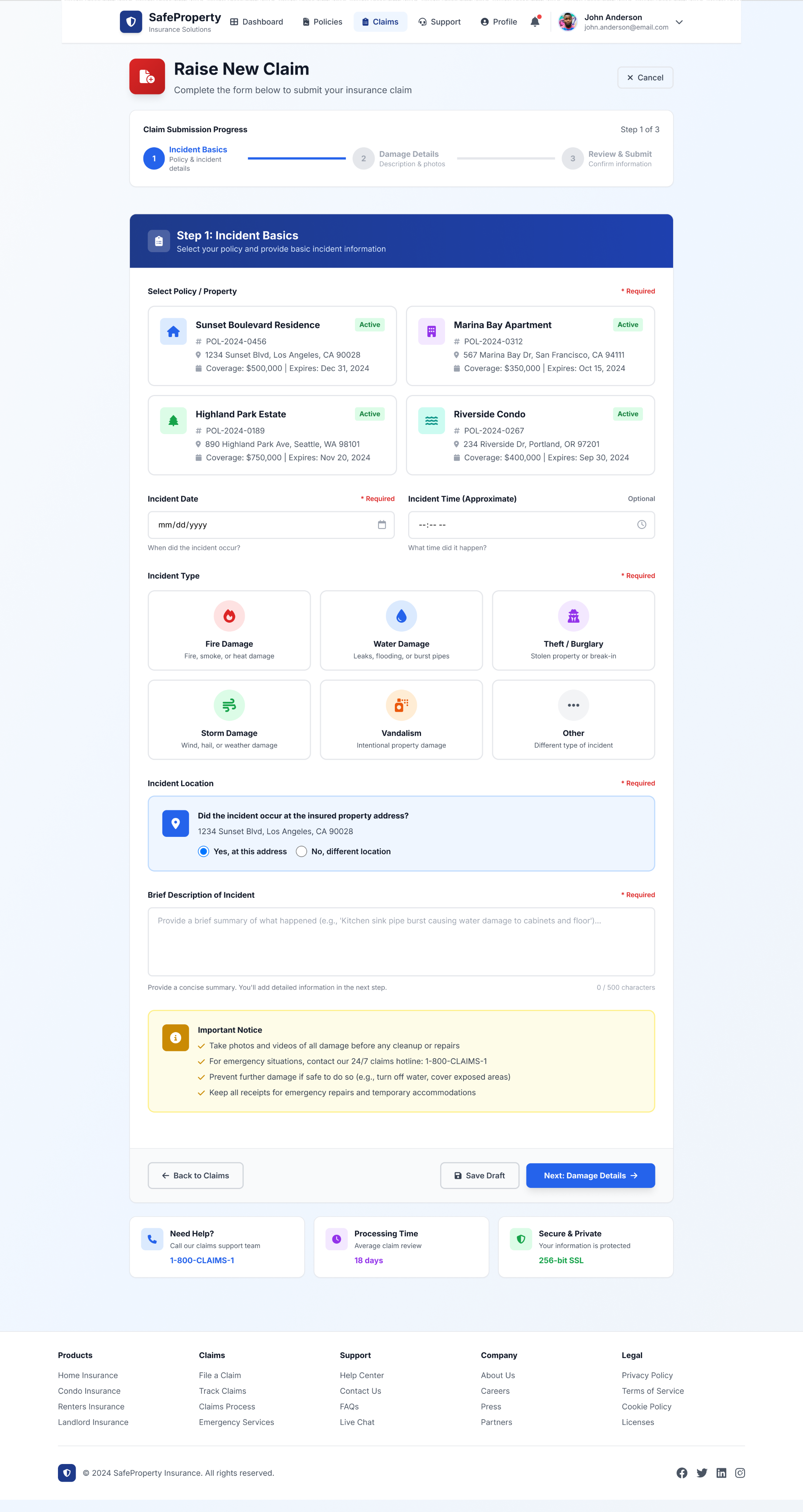This screenshot has height=1512, width=803.
Task: Select the Vandalism spray can icon
Action: [x=401, y=705]
